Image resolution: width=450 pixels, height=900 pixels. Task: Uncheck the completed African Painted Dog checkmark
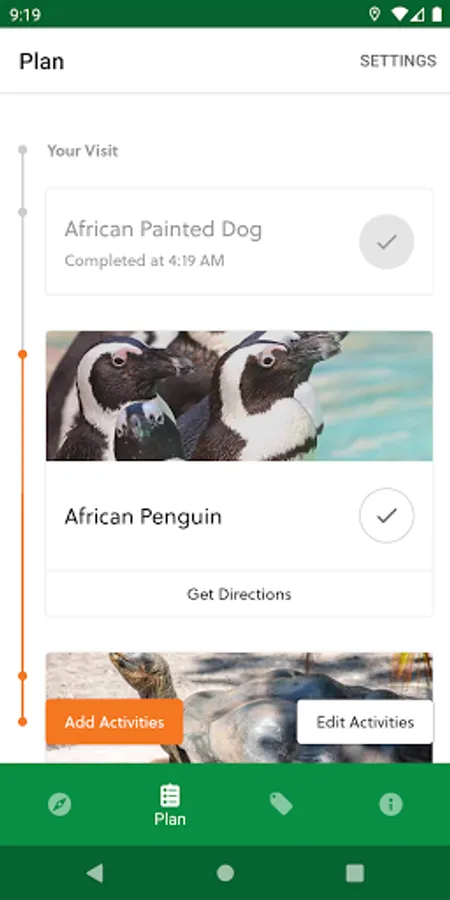coord(386,242)
